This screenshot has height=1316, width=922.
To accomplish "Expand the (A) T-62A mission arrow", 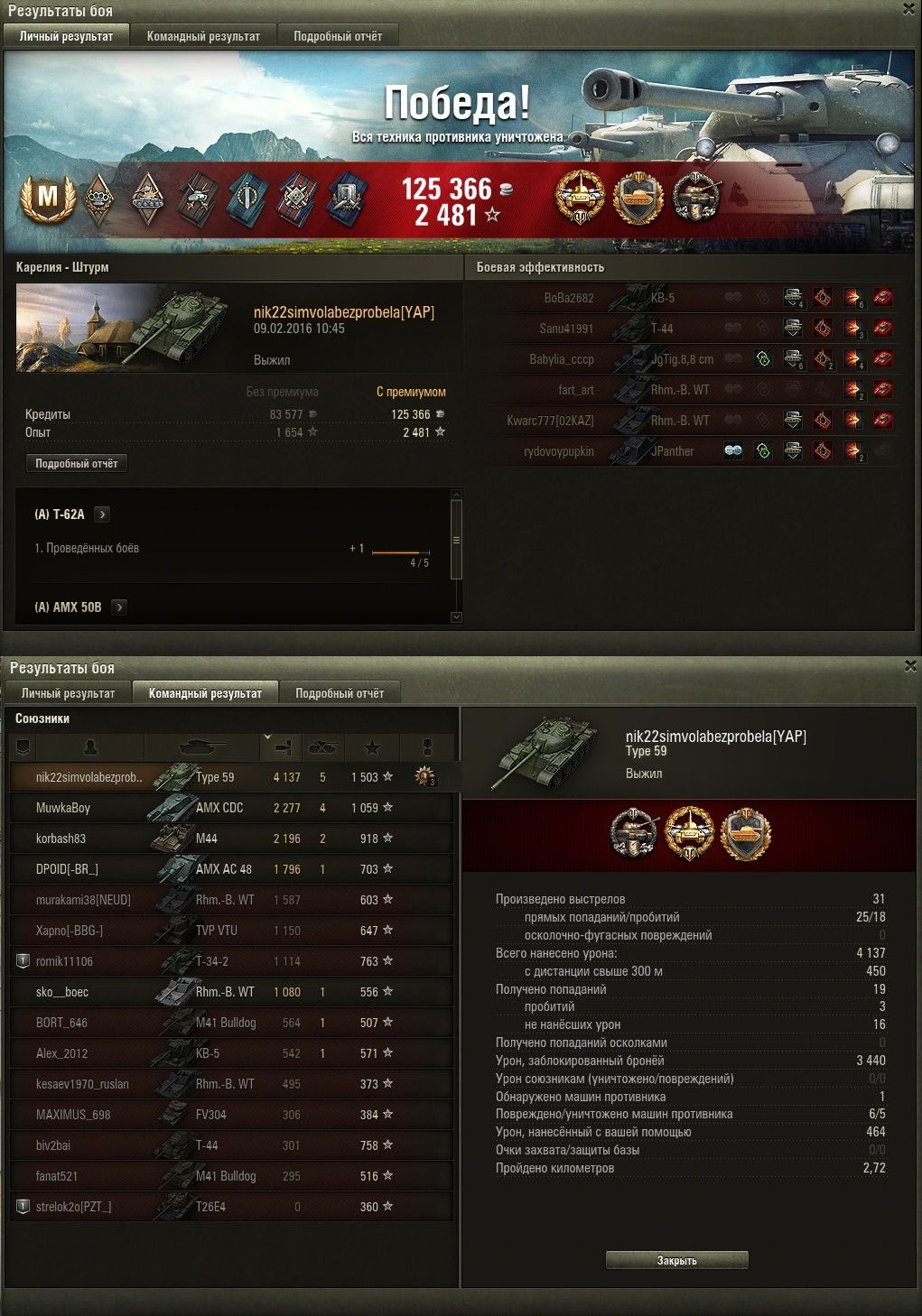I will (x=102, y=514).
